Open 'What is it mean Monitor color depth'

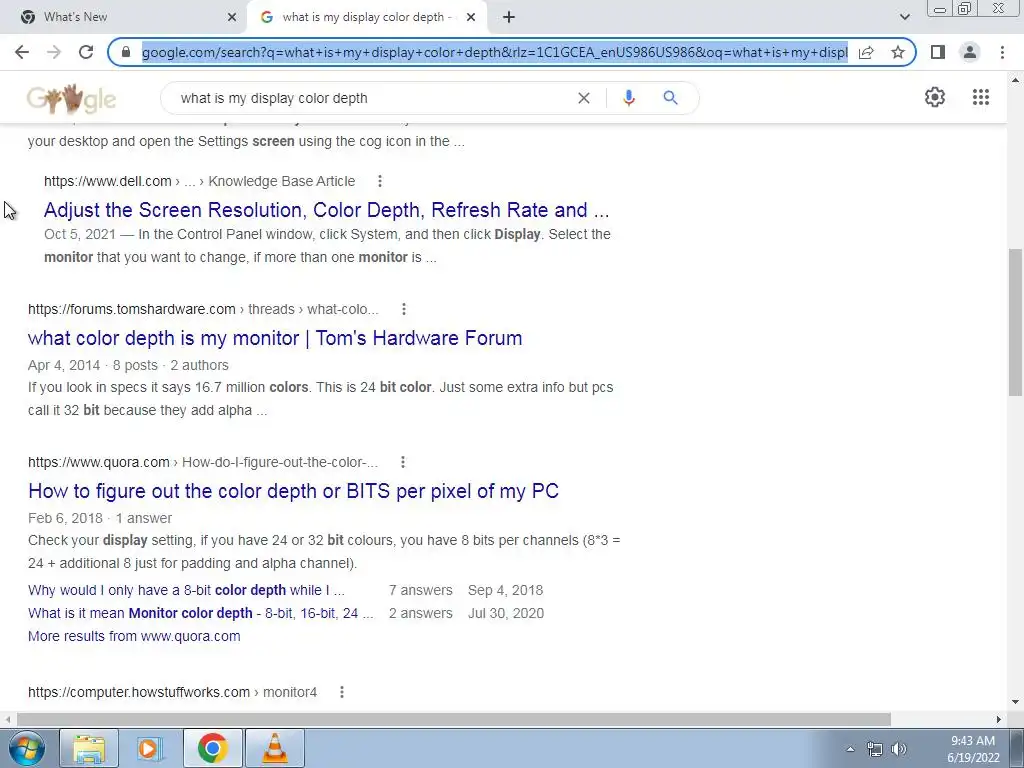(200, 613)
